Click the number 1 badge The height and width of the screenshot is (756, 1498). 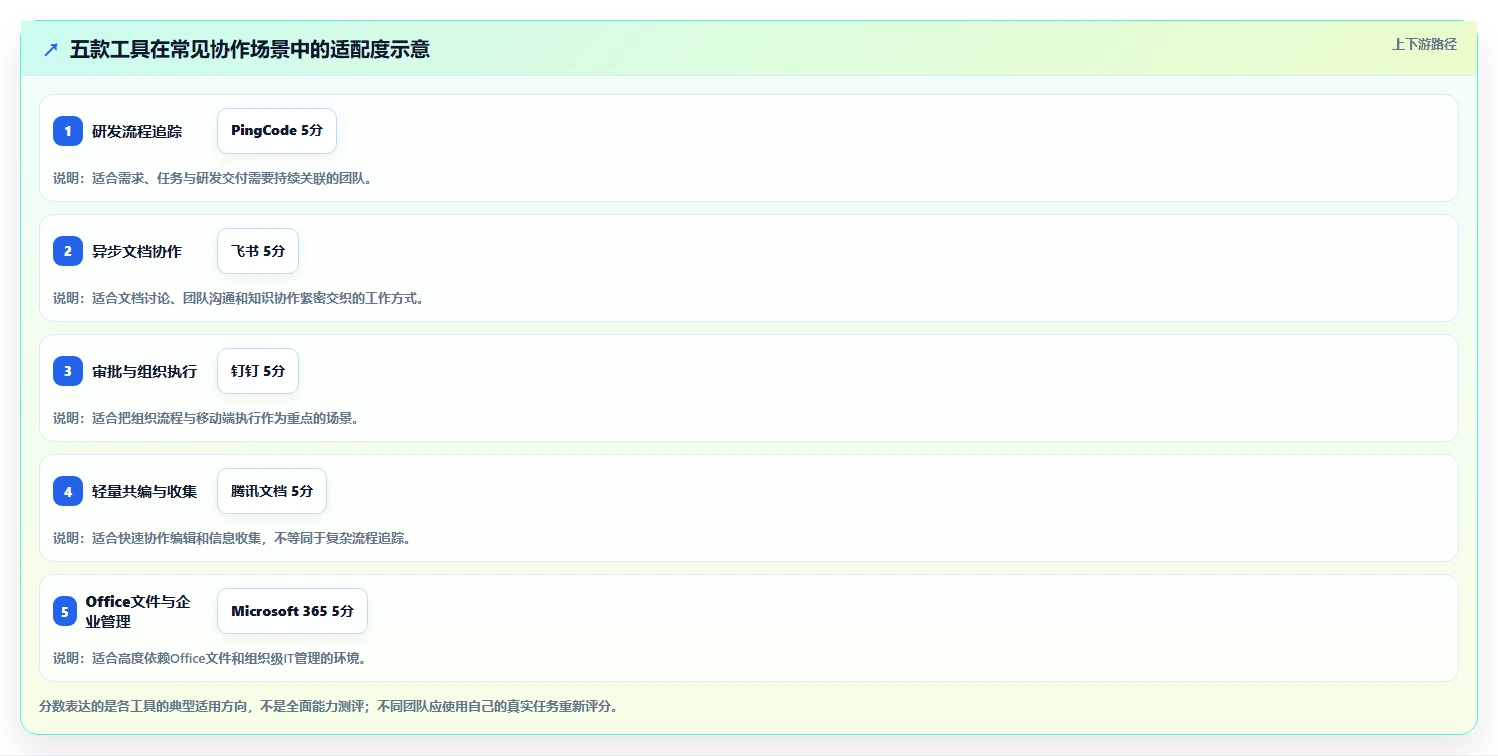pos(68,131)
